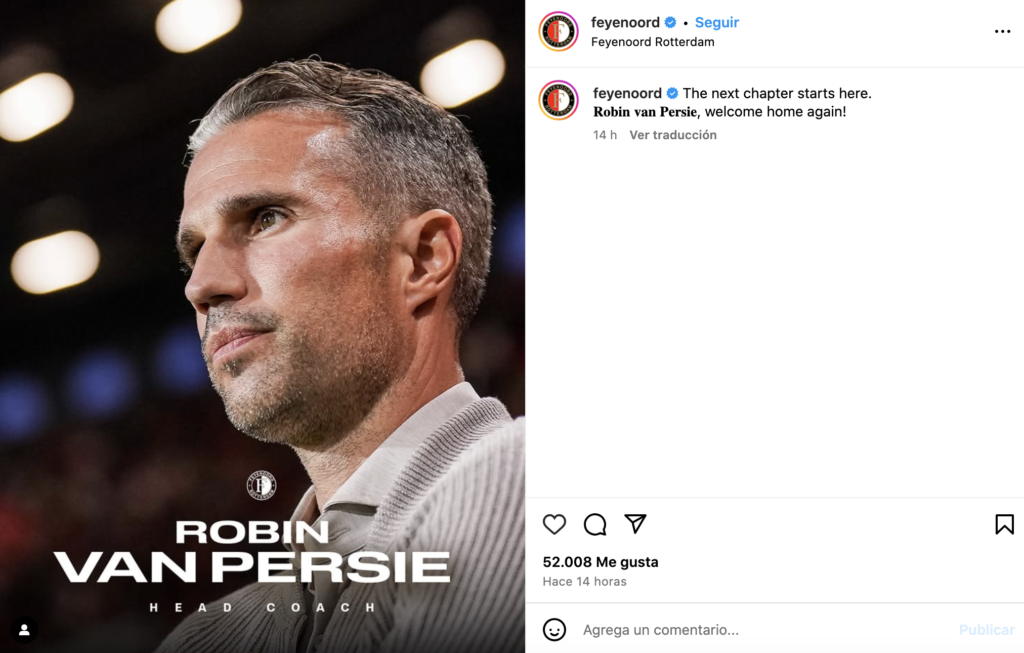Open Feyenoord Rotterdam location link
Viewport: 1024px width, 653px height.
[652, 42]
